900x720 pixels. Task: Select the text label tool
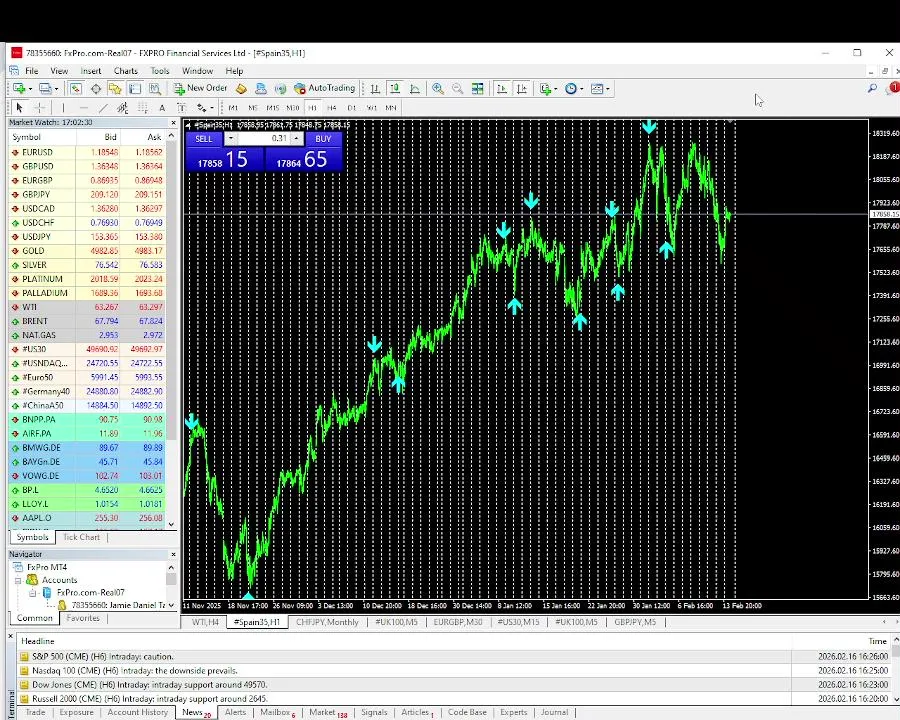tap(181, 107)
